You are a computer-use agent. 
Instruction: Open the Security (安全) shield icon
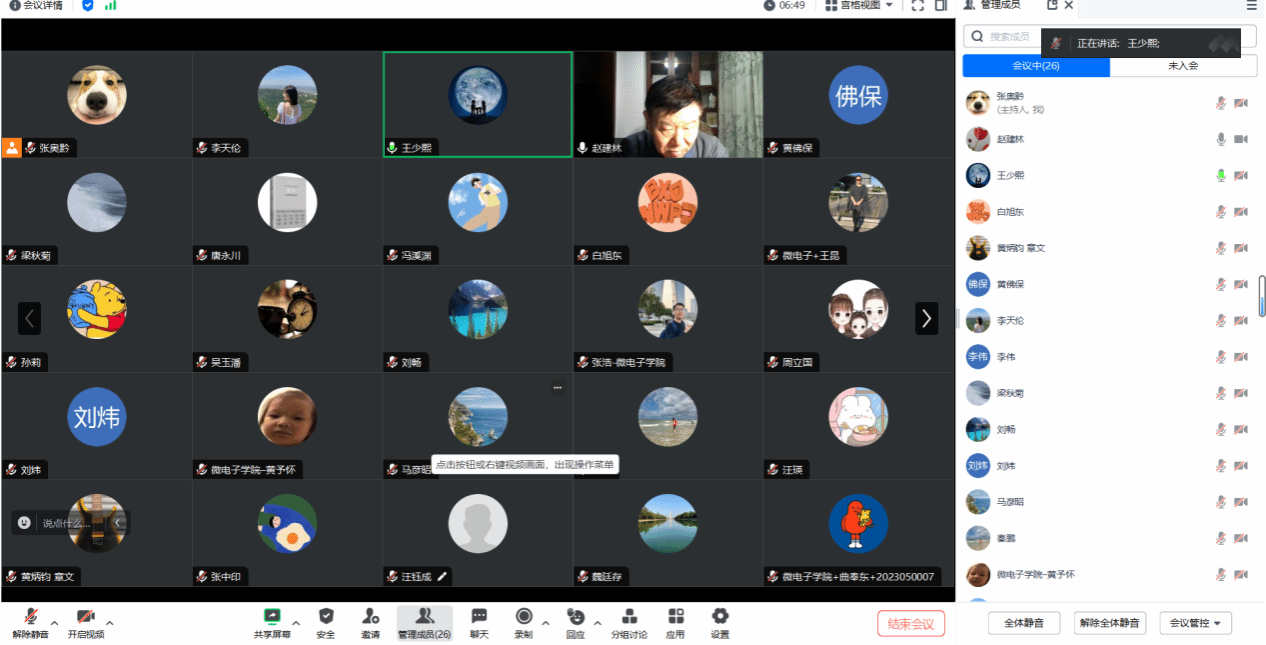click(325, 622)
